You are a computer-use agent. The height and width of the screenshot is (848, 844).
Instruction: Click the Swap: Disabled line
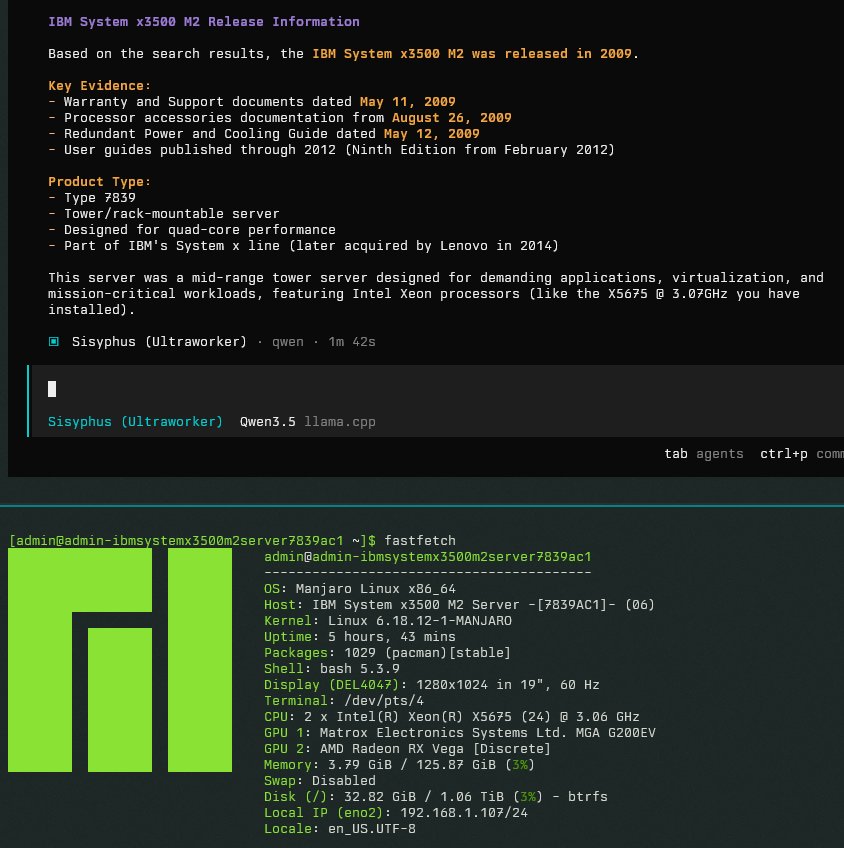coord(320,780)
